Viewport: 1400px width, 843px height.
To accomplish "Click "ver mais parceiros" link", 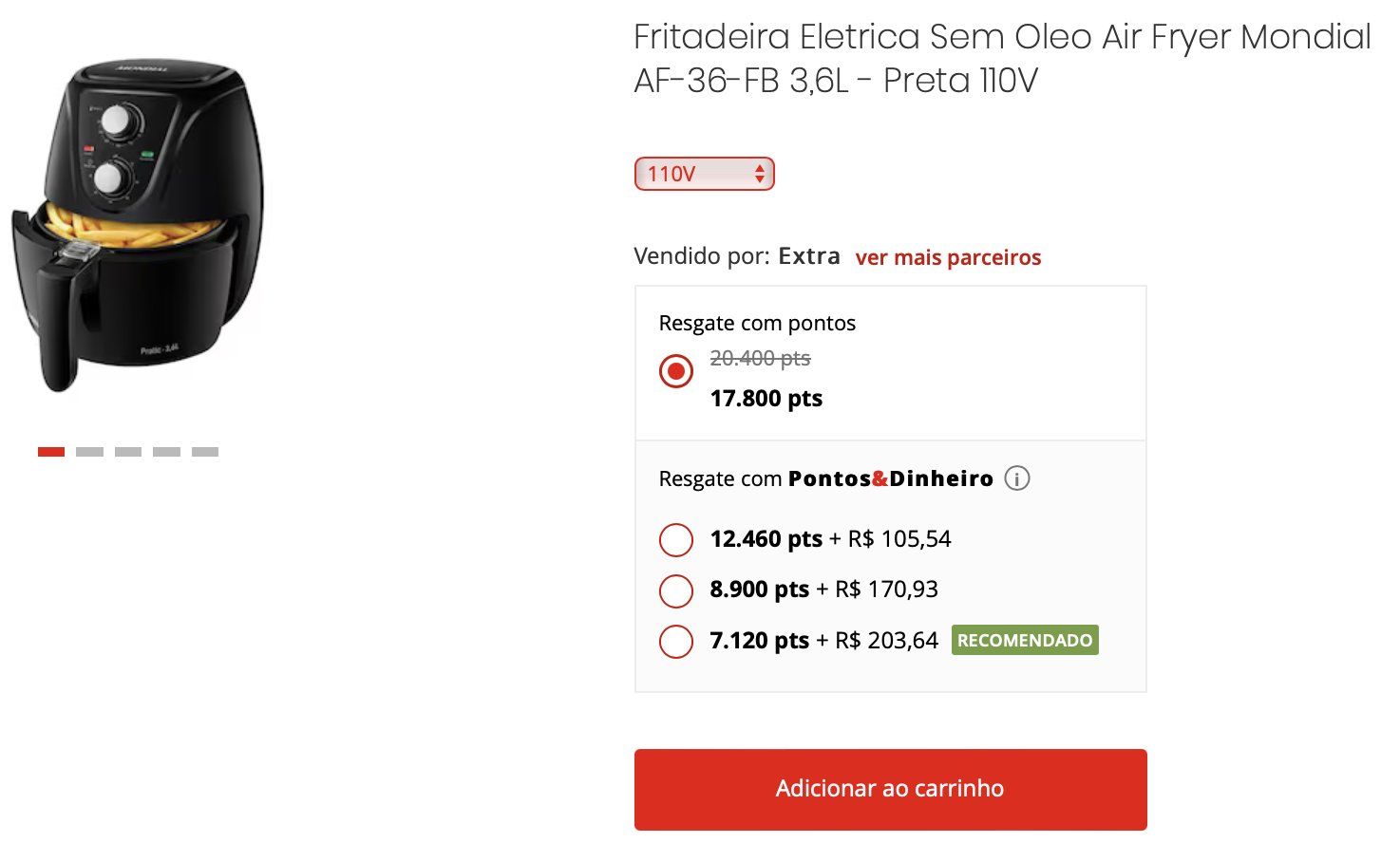I will coord(948,257).
